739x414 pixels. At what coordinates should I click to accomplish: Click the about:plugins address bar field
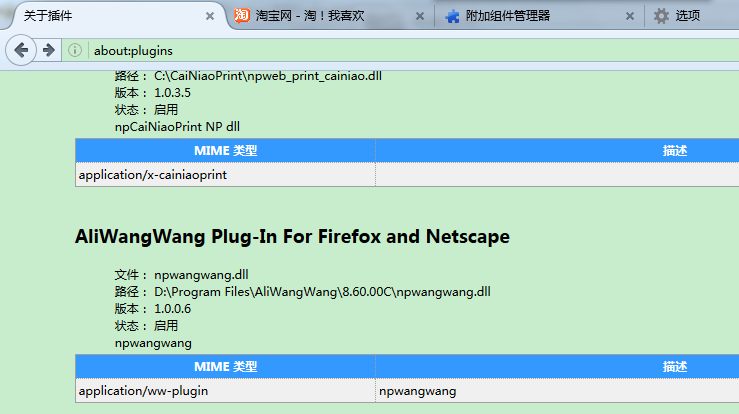(x=400, y=50)
